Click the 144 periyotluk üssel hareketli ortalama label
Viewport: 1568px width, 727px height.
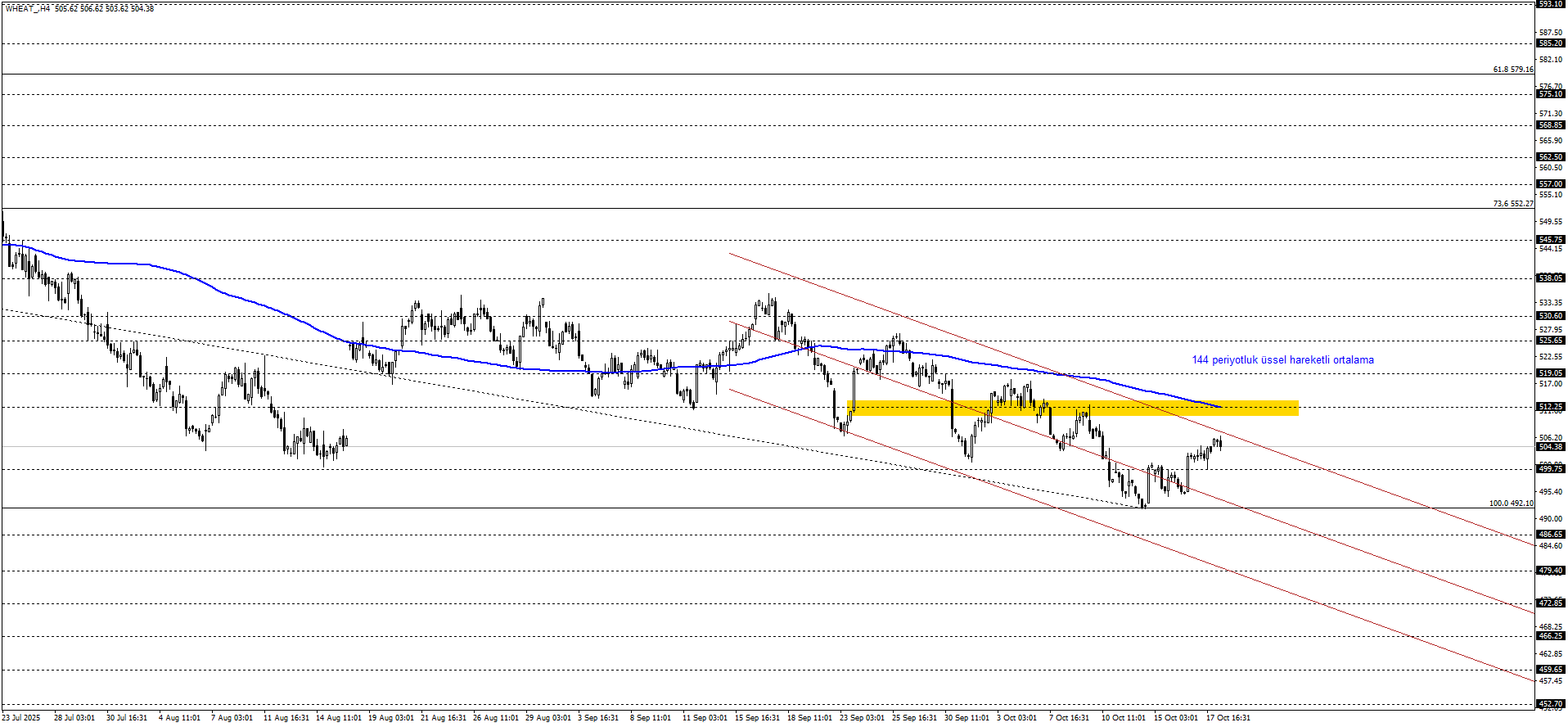tap(1282, 360)
